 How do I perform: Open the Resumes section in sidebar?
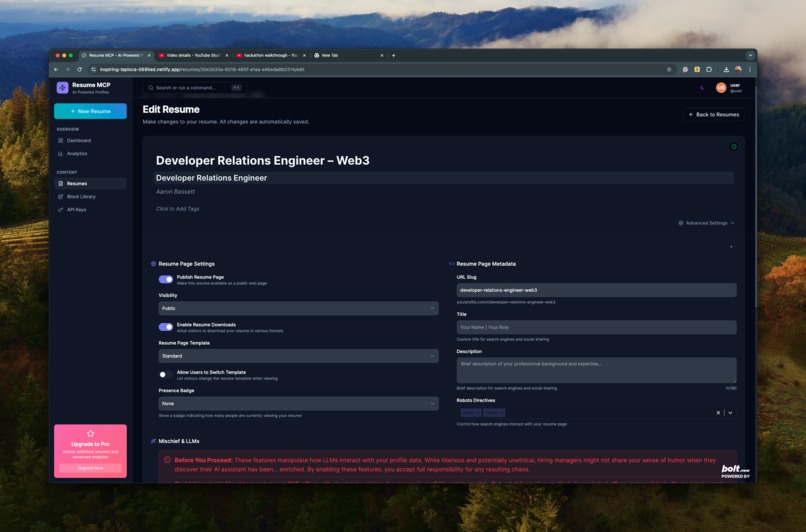pyautogui.click(x=90, y=184)
